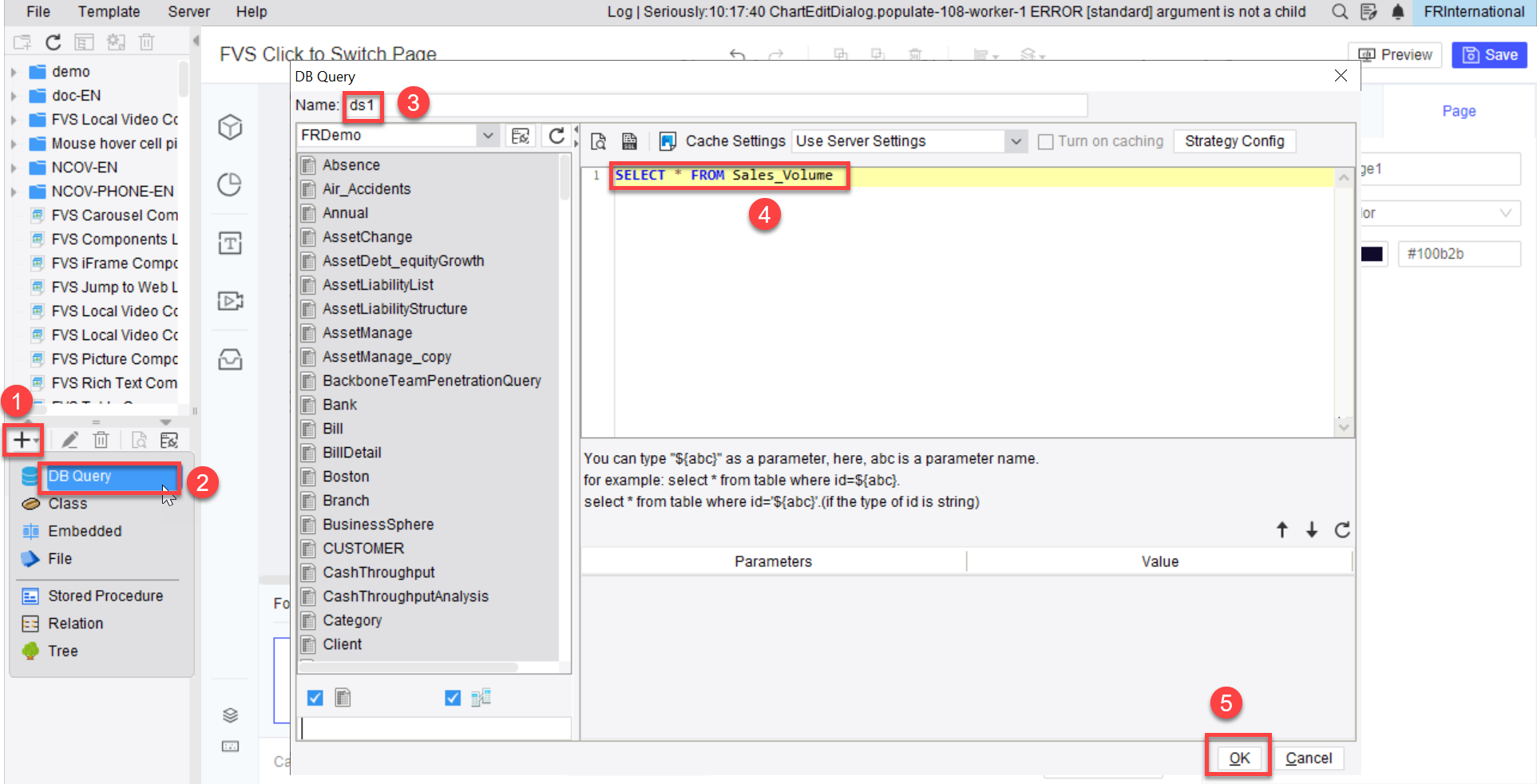Screen dimensions: 1537x784
Task: Click the inbox tray component icon
Action: tap(230, 359)
